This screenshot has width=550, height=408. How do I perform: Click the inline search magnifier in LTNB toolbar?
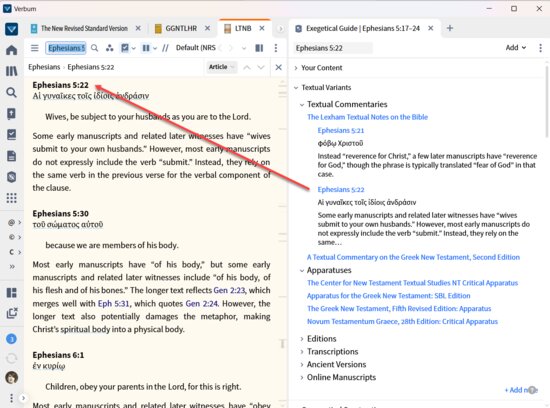[94, 48]
